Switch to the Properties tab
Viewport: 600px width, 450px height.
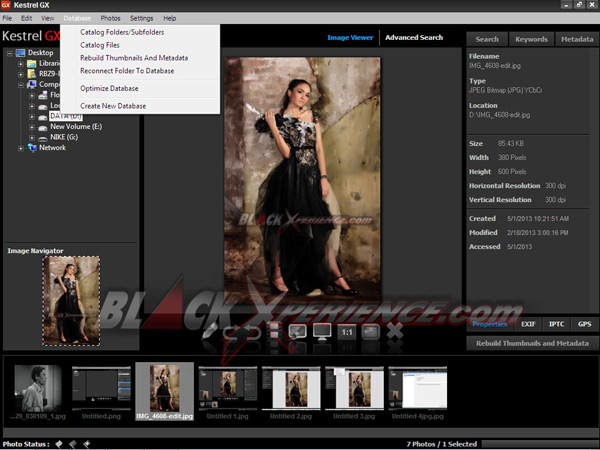[489, 324]
